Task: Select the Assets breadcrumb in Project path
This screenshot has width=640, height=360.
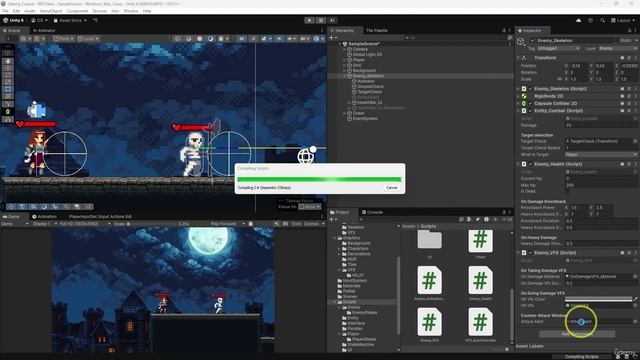Action: (409, 226)
